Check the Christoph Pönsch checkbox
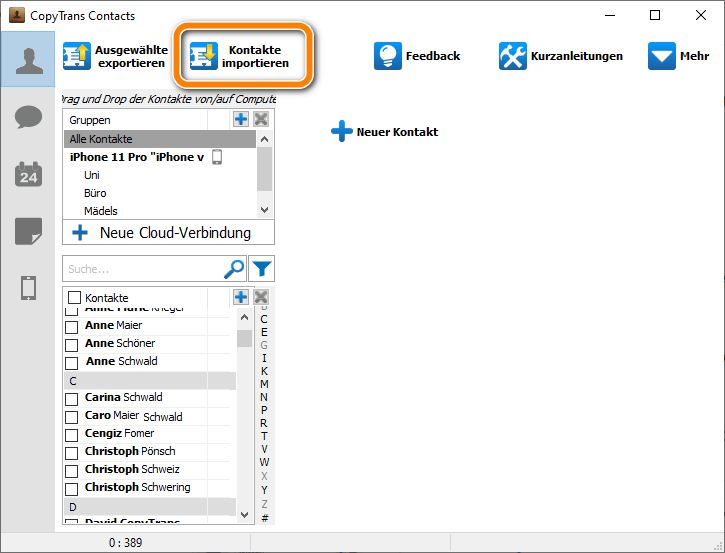Screen dimensions: 725x553 pos(72,454)
